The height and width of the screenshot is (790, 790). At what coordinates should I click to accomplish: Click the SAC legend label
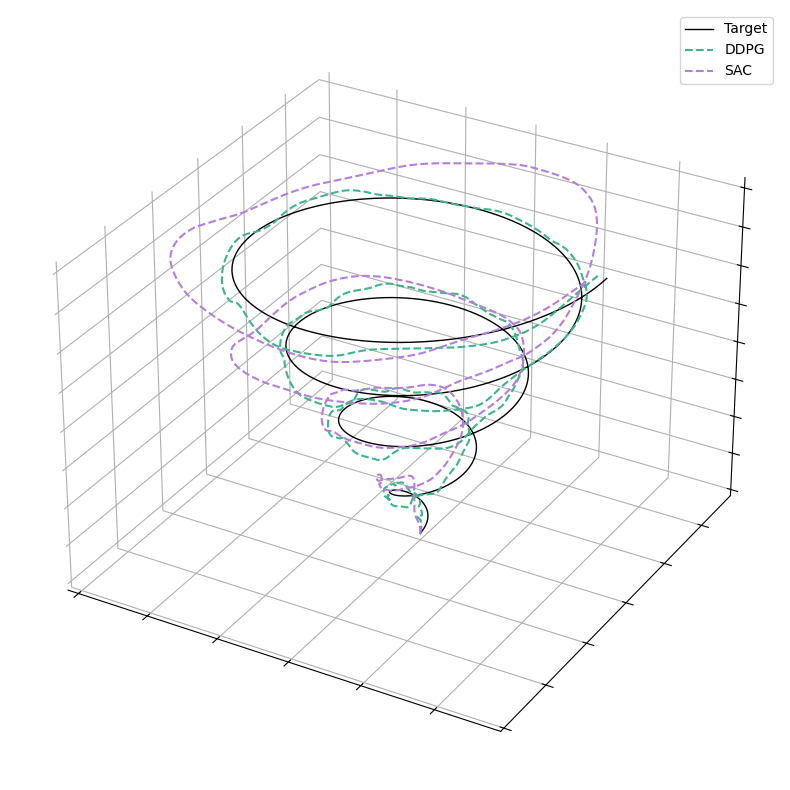click(738, 71)
